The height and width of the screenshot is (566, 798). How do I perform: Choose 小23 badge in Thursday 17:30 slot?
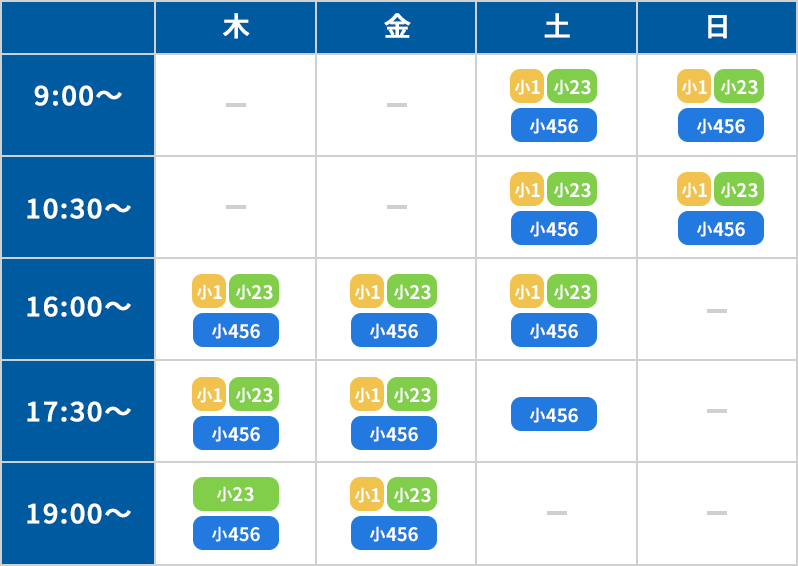pyautogui.click(x=254, y=395)
